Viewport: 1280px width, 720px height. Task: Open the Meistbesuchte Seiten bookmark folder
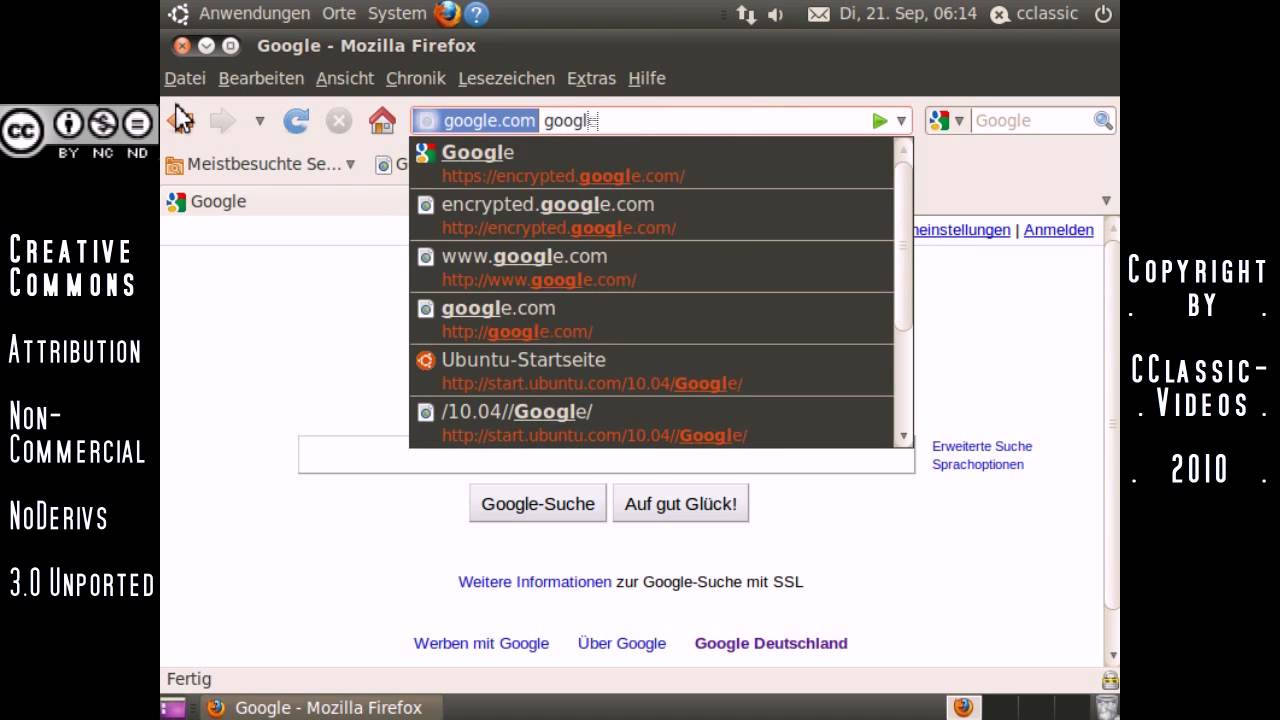point(261,164)
